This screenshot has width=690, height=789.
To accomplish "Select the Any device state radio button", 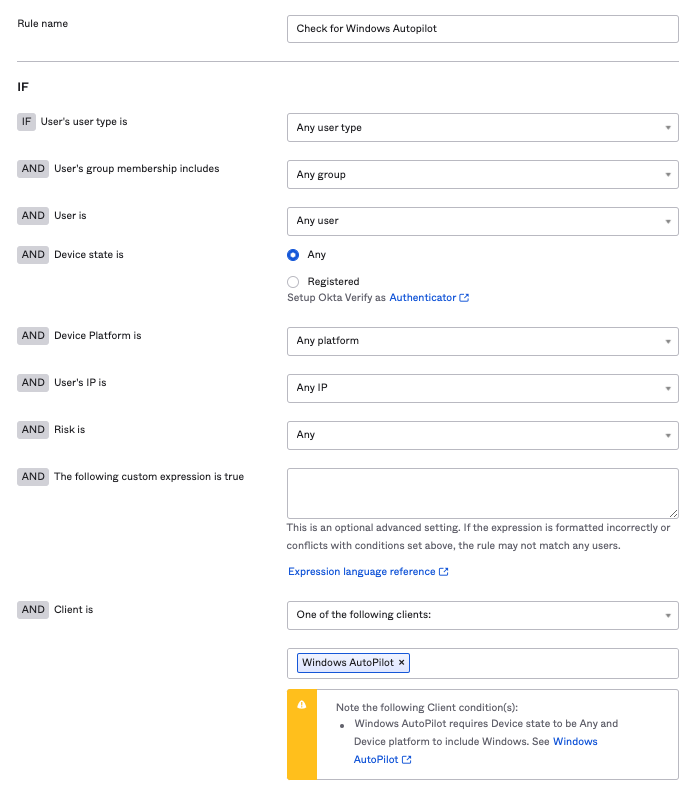I will pos(293,255).
